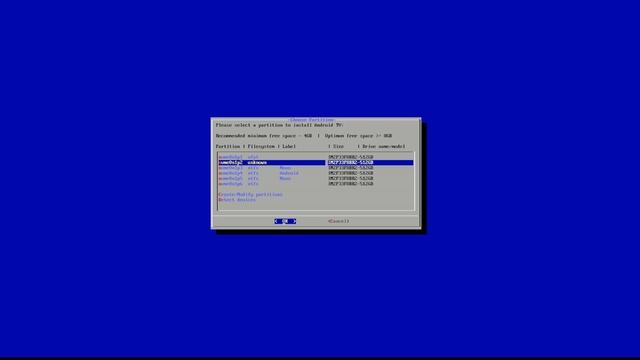Select the first partition row with vfat filesystem
This screenshot has height=360, width=640.
316,157
